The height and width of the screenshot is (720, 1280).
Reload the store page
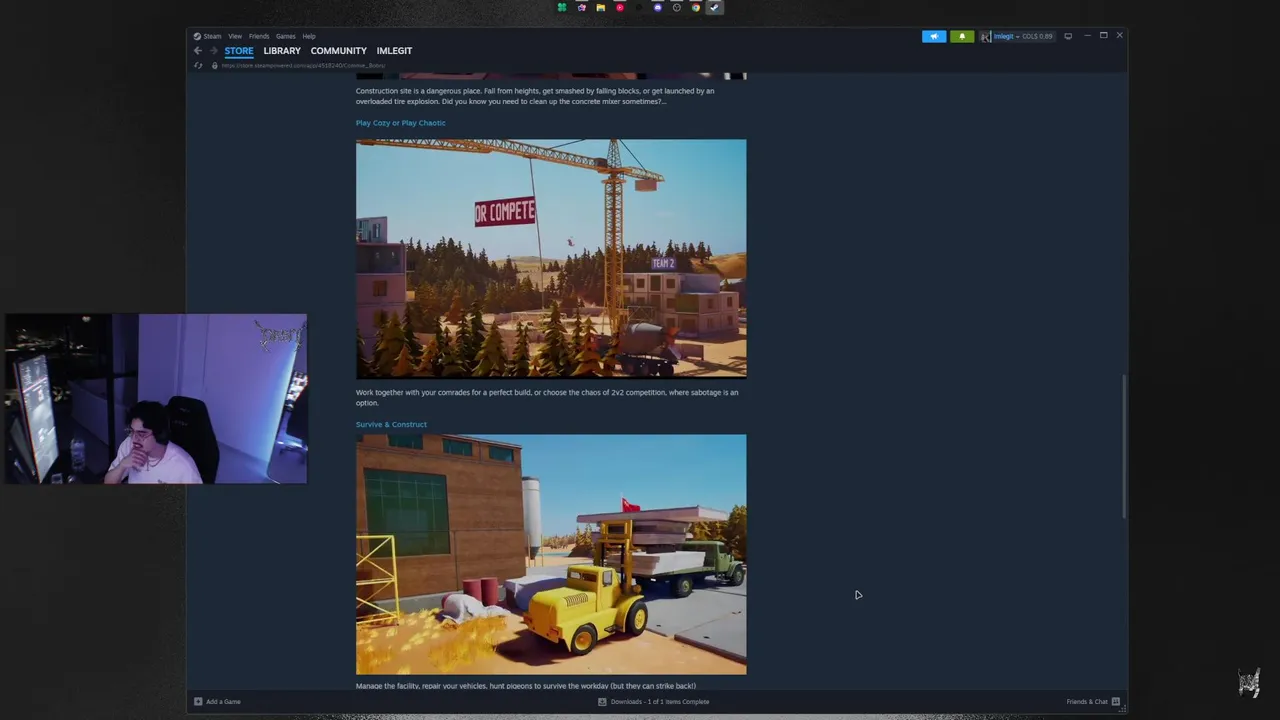click(x=198, y=66)
